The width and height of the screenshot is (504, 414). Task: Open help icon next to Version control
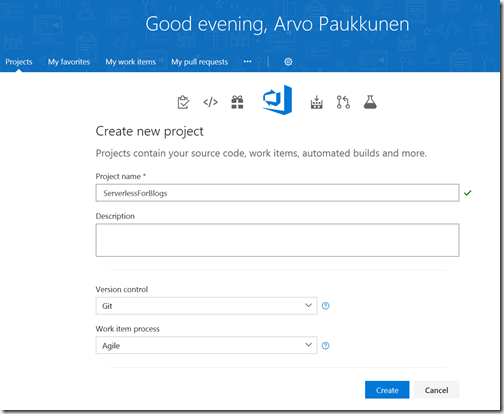pyautogui.click(x=326, y=306)
